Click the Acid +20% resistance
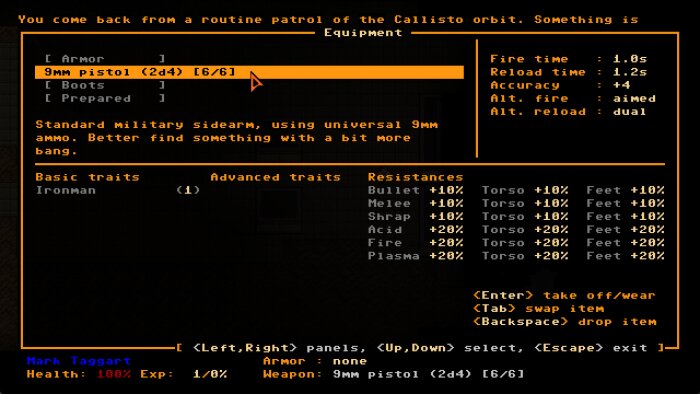700x394 pixels. pos(415,229)
